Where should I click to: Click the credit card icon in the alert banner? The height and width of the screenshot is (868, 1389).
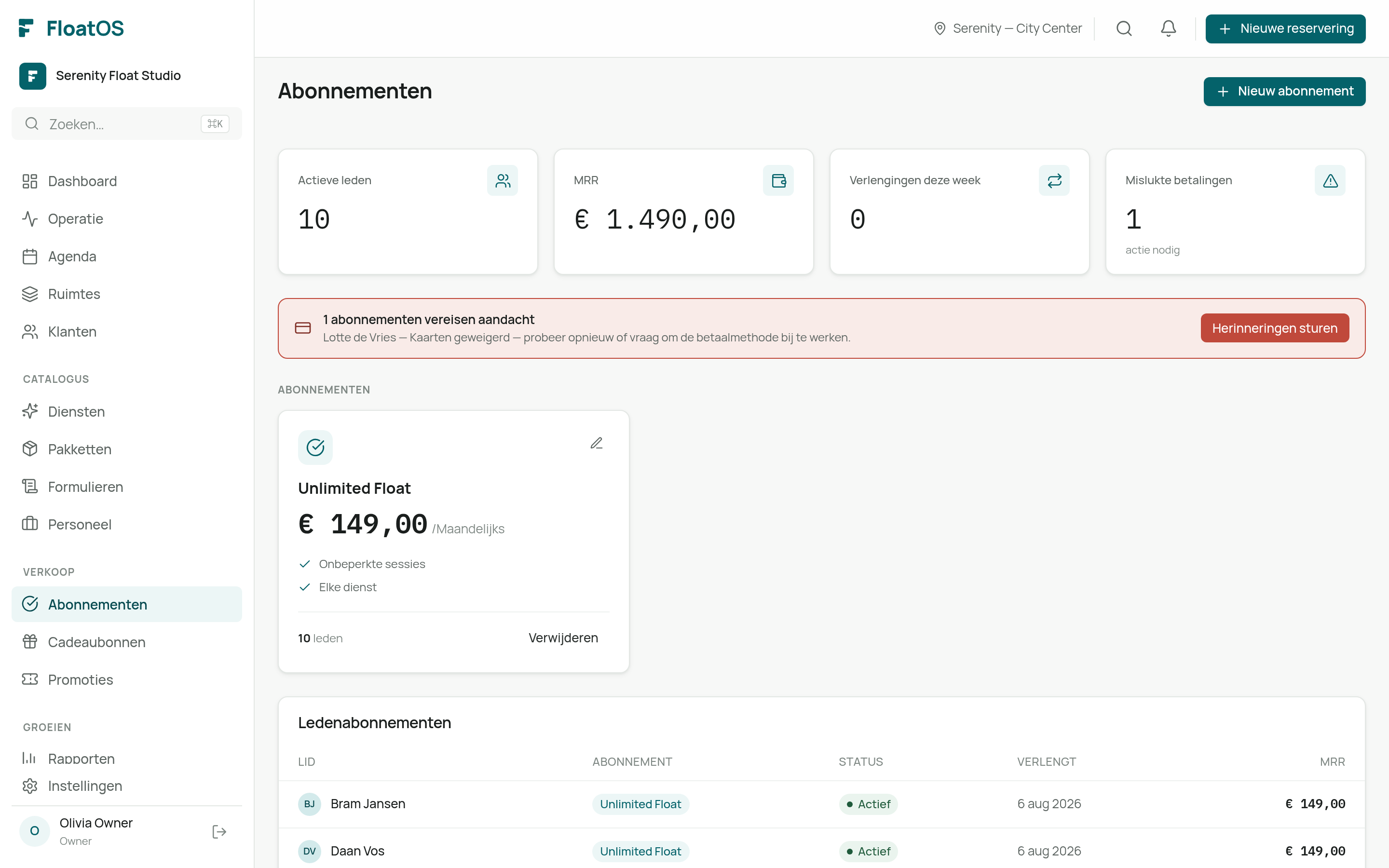(302, 328)
